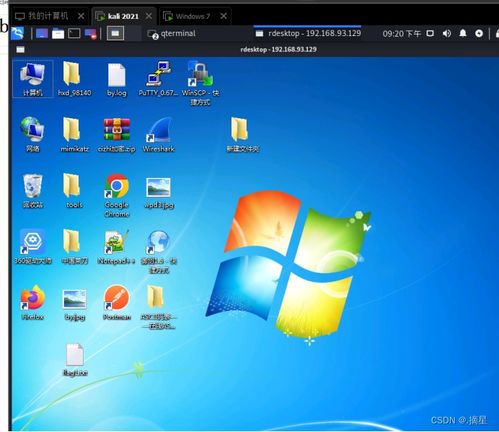Select the Firefox desktop icon
The width and height of the screenshot is (499, 432).
click(x=32, y=303)
